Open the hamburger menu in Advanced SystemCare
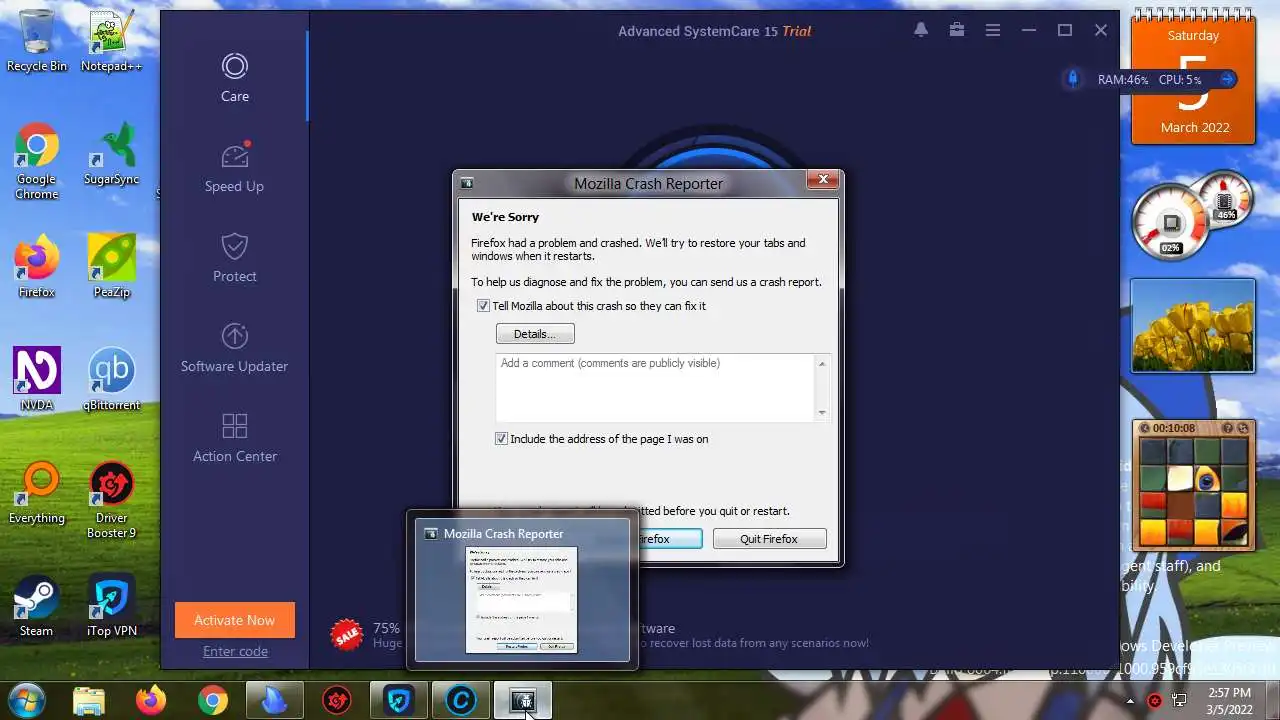 click(993, 31)
